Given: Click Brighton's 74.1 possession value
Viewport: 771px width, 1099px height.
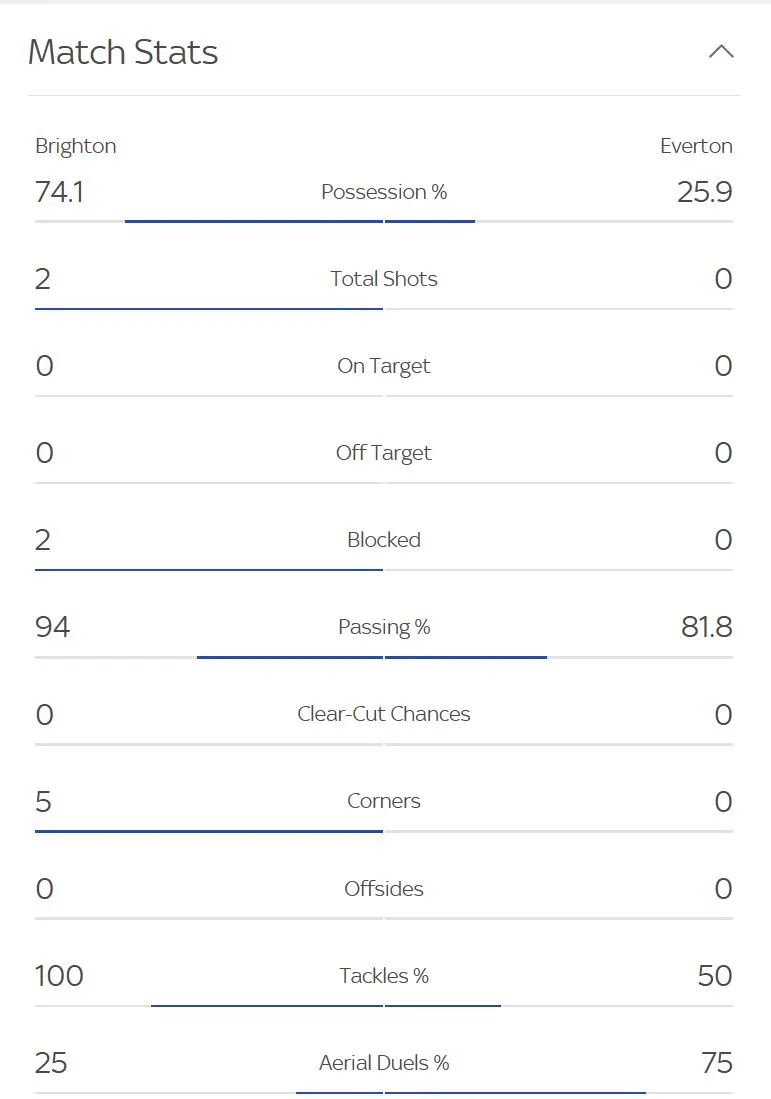Looking at the screenshot, I should click(59, 192).
